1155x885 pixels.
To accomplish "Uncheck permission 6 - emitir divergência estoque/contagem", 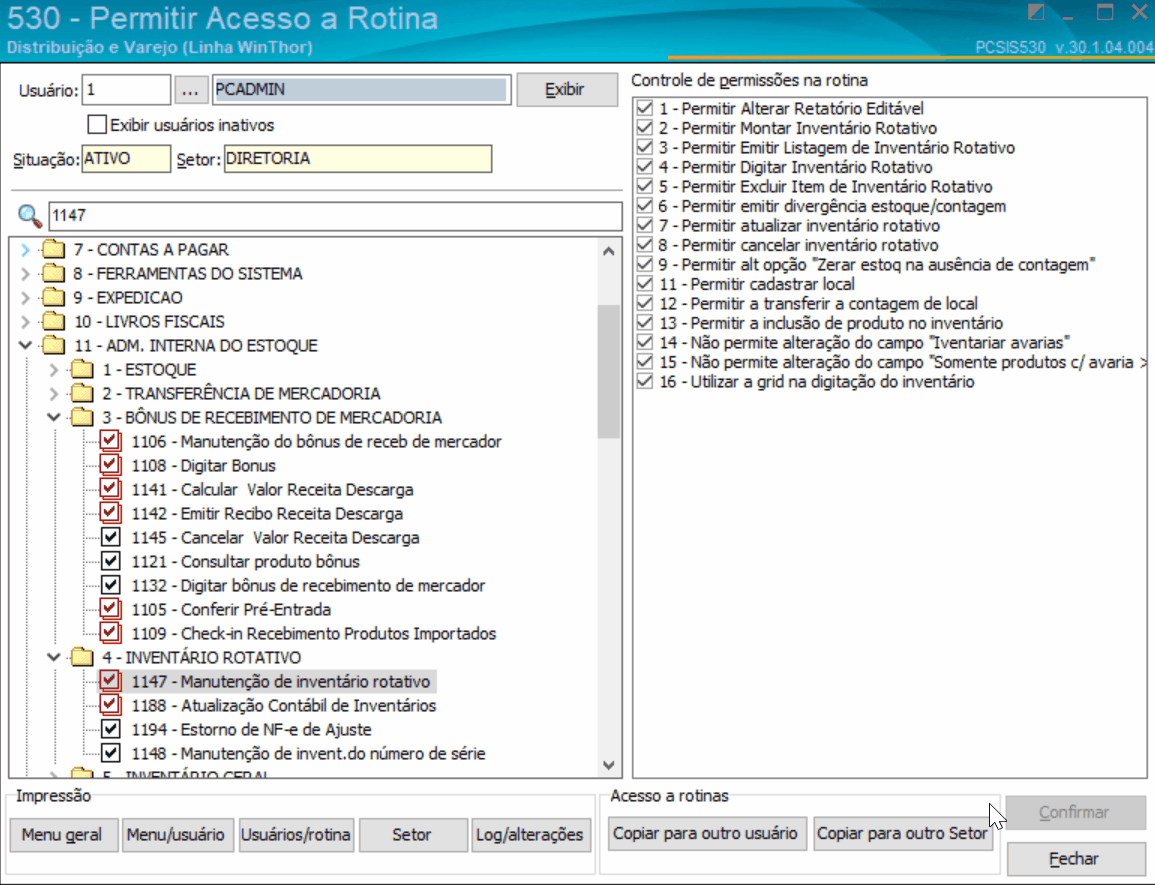I will pos(645,206).
